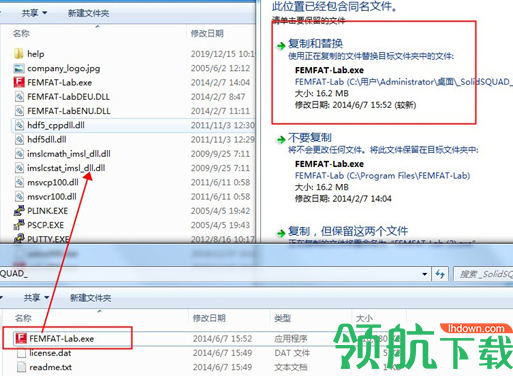Click the readme.txt file name
513x376 pixels.
pyautogui.click(x=50, y=367)
